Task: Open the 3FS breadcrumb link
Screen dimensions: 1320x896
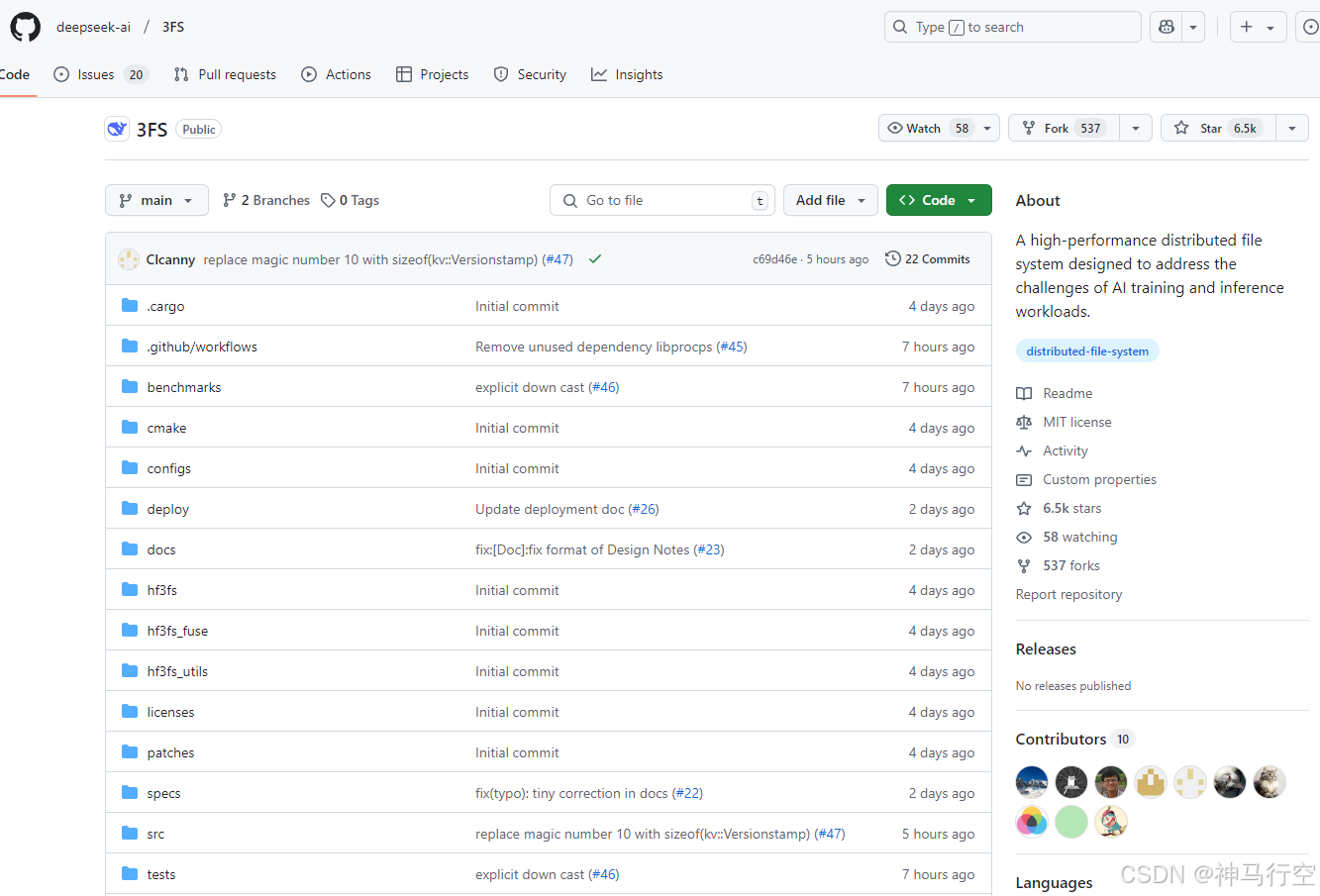Action: click(x=173, y=27)
